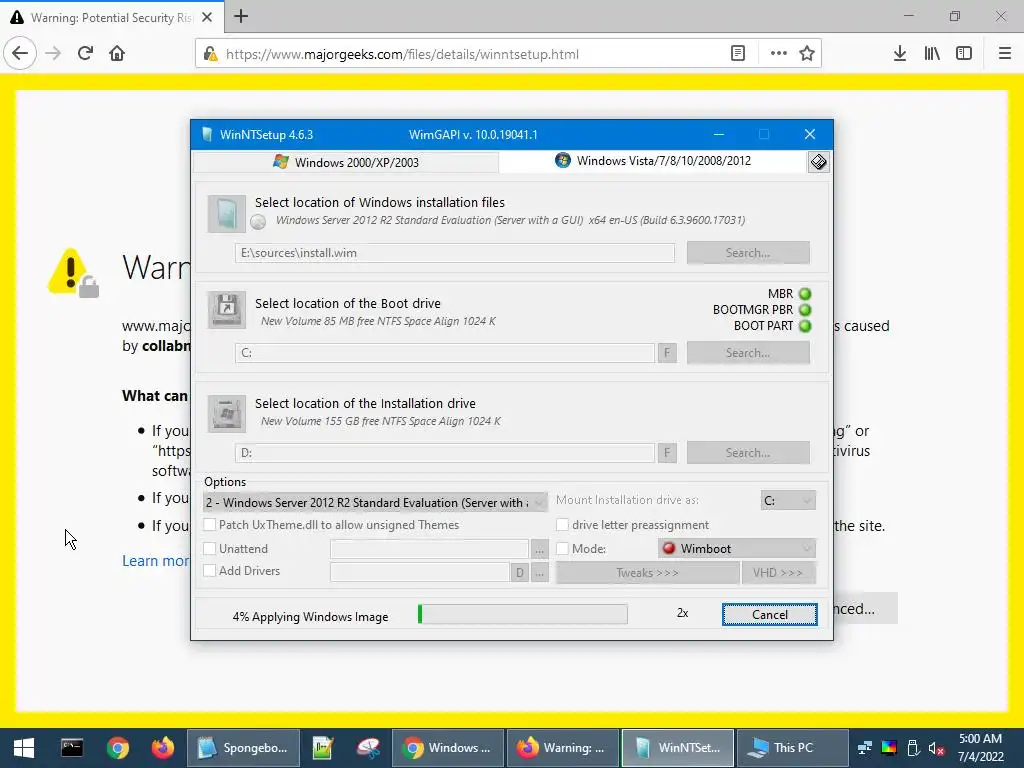1024x768 pixels.
Task: Enable drive letter preassignment checkbox
Action: click(562, 525)
